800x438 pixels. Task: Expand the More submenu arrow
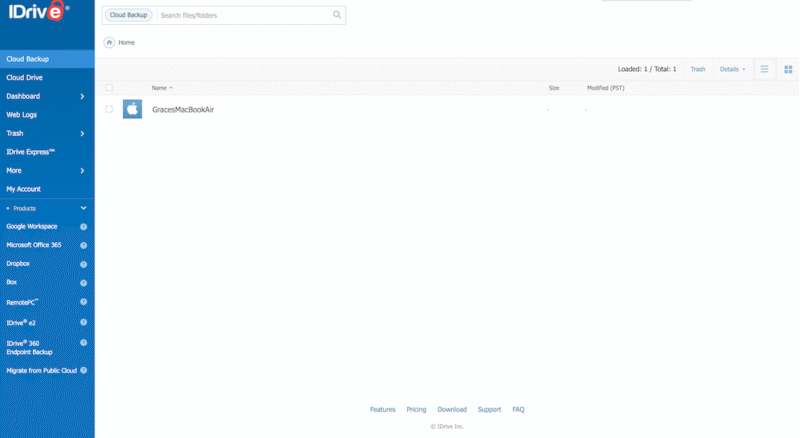point(82,171)
